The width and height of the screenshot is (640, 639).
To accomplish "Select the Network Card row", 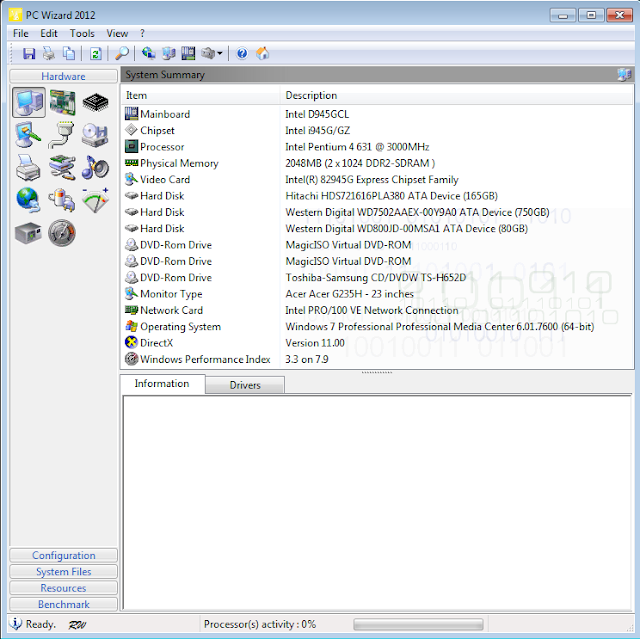I will pos(377,310).
